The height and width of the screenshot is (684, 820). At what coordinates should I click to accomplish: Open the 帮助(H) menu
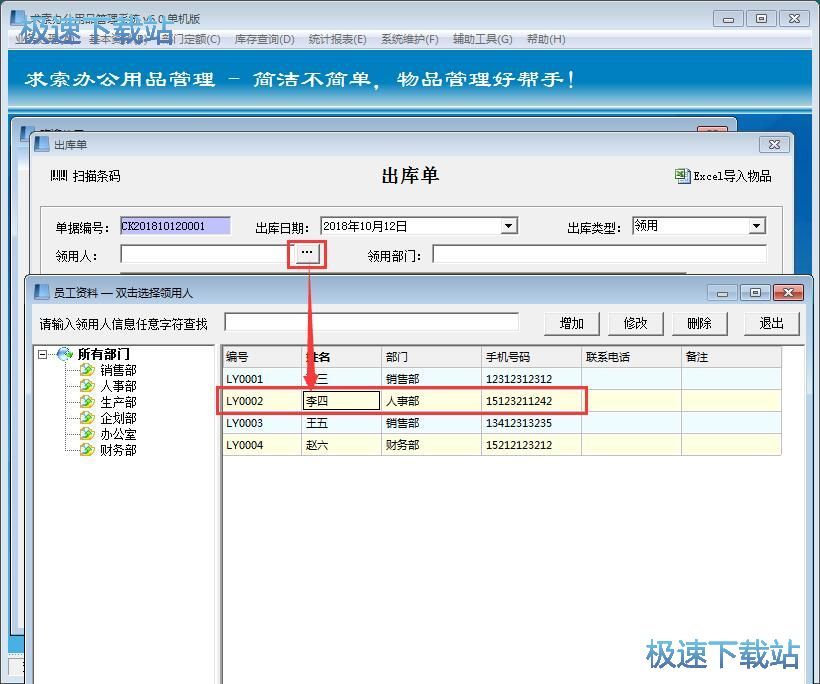point(546,39)
